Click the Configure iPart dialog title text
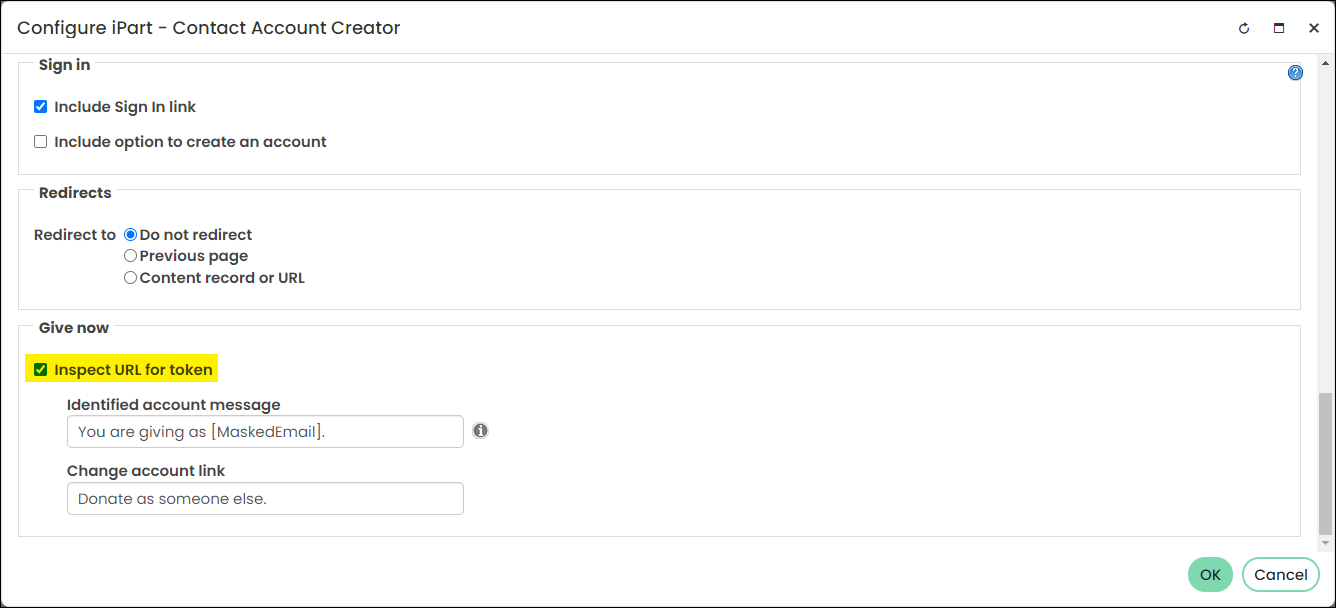1336x608 pixels. [x=209, y=28]
